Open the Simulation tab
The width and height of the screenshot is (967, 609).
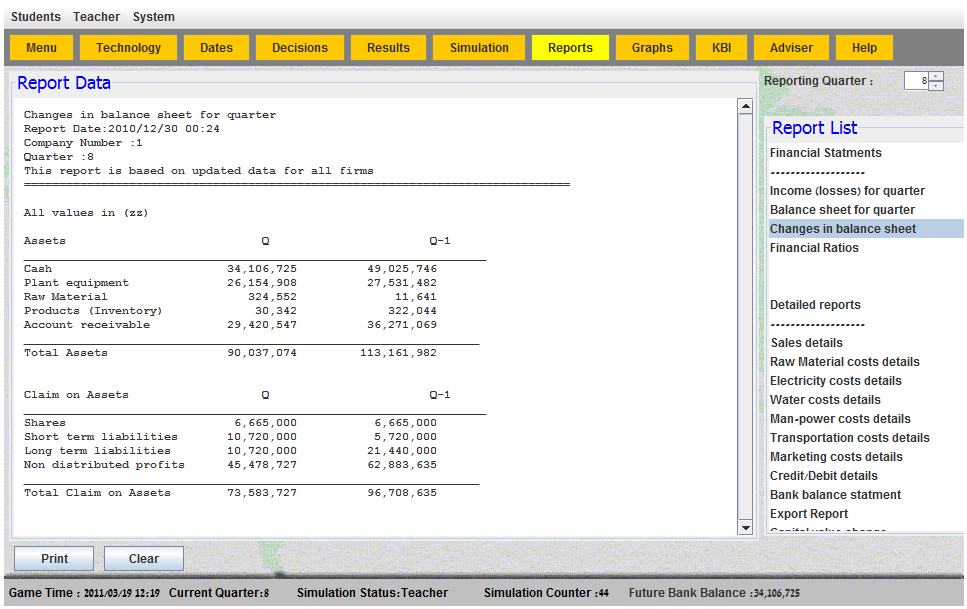[x=479, y=48]
